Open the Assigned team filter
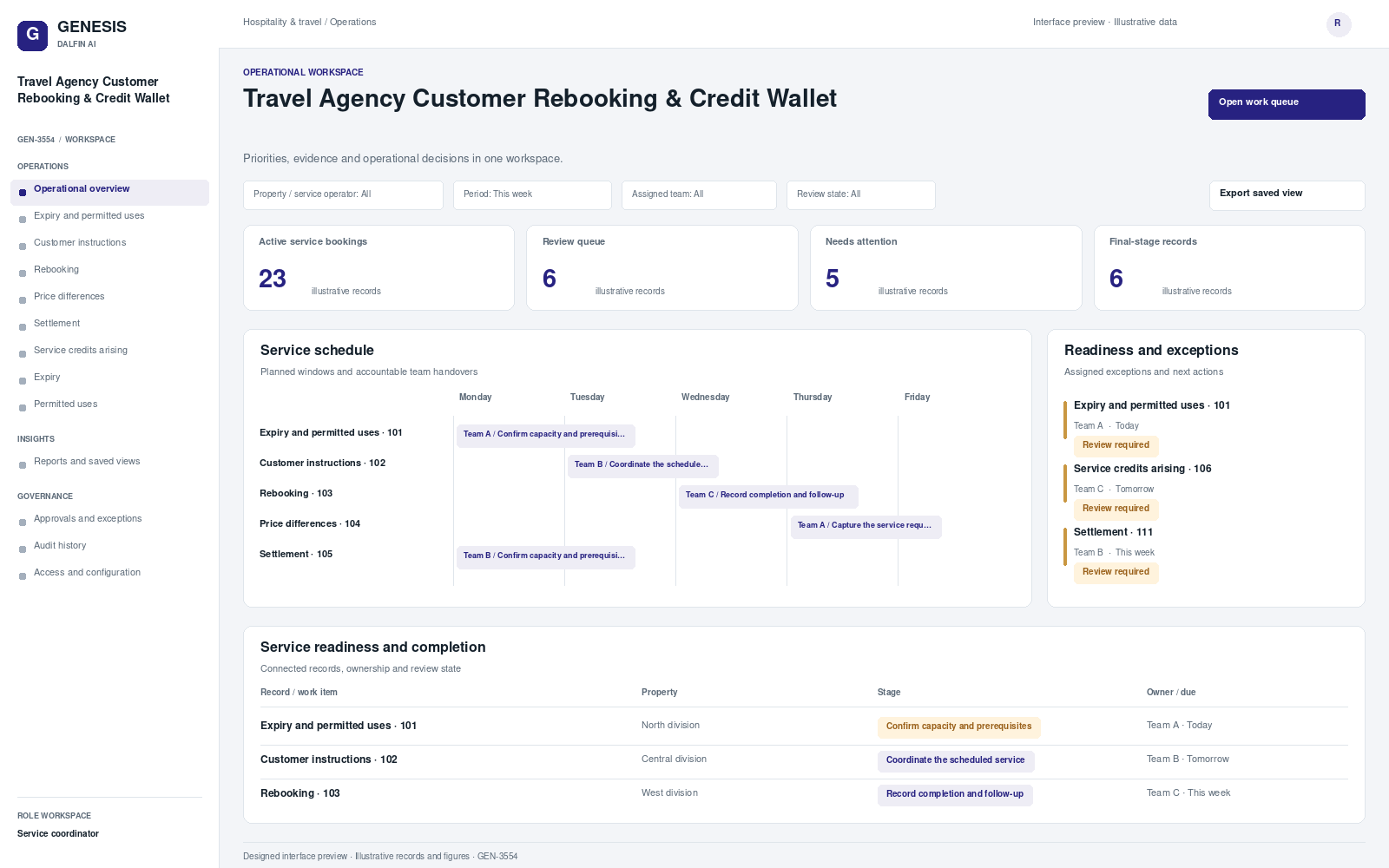This screenshot has width=1389, height=868. (699, 195)
